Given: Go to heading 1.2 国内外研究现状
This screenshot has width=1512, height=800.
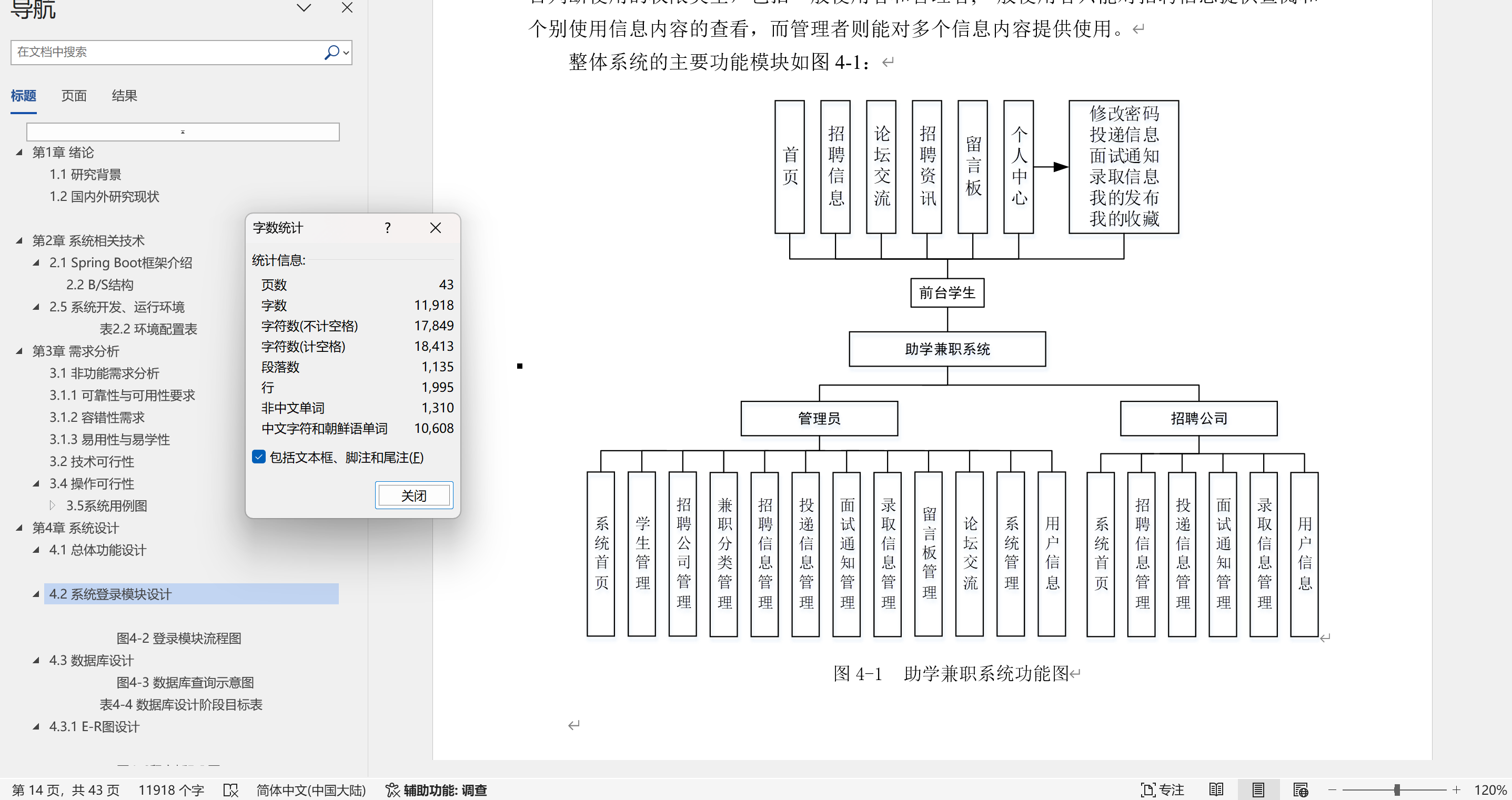Looking at the screenshot, I should click(104, 197).
